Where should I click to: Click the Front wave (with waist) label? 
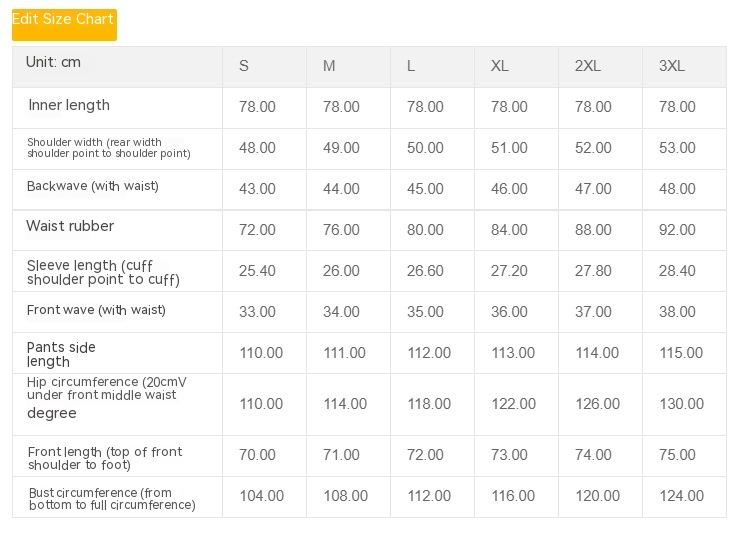[96, 310]
